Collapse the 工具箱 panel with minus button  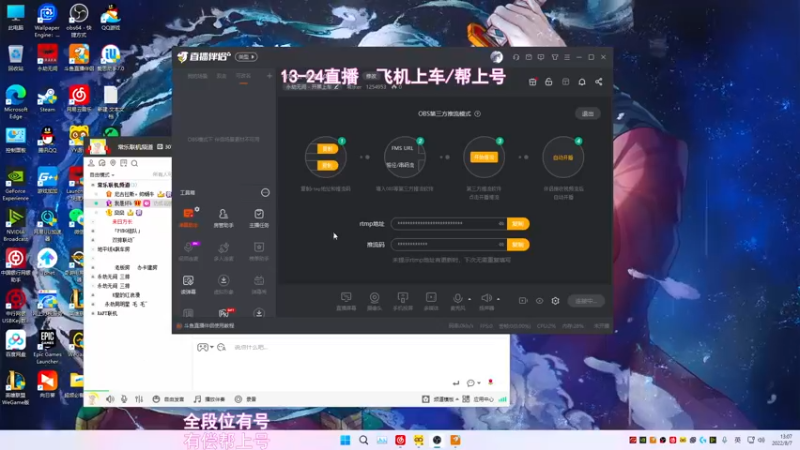click(265, 192)
